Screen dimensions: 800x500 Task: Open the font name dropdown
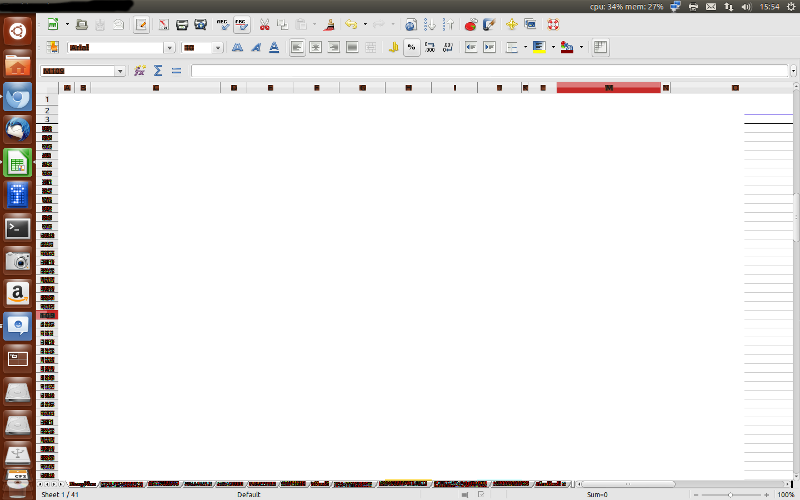tap(169, 47)
